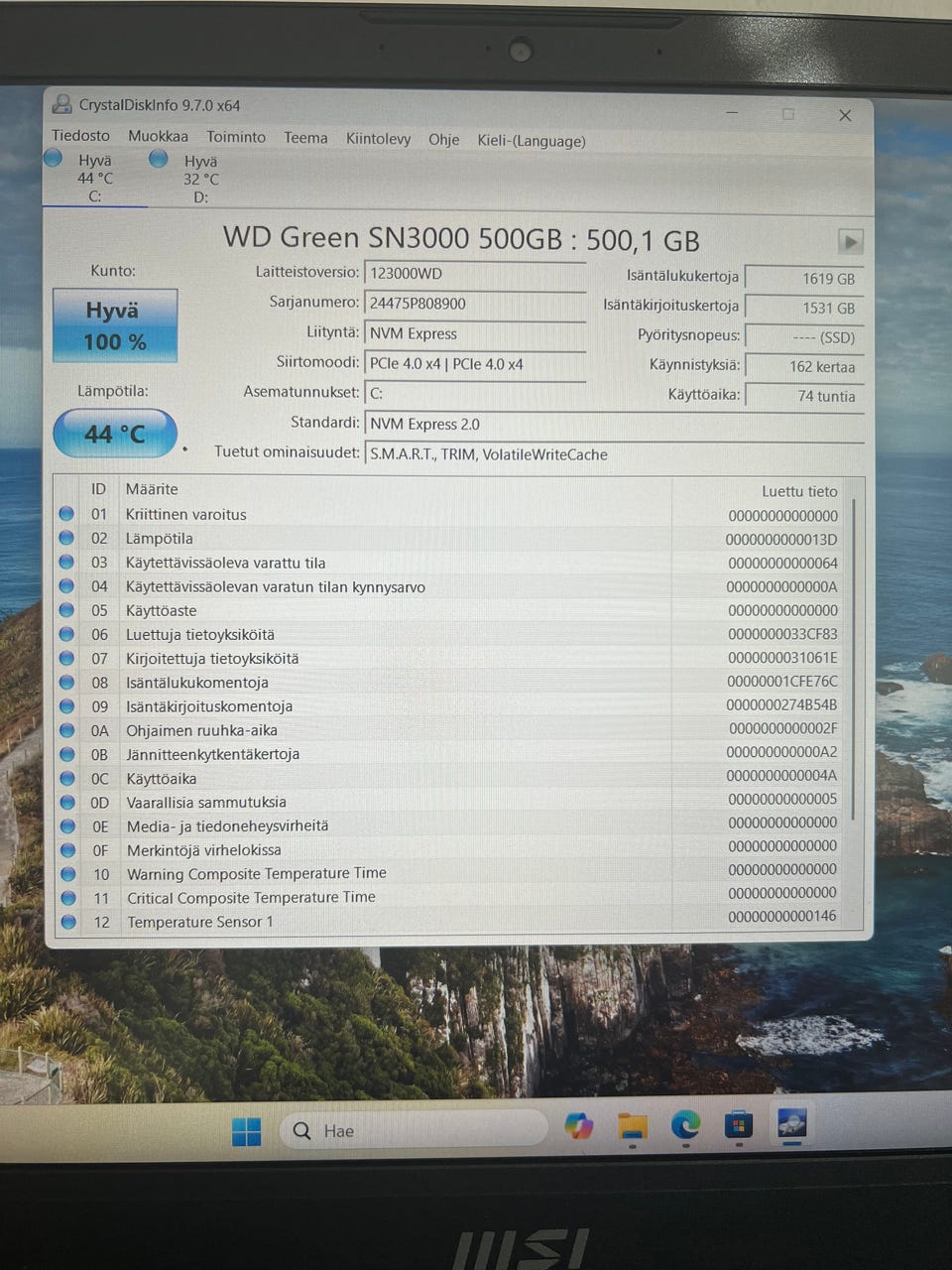The image size is (952, 1270).
Task: Click the status icon for Kriittinen varoitus
Action: tap(66, 514)
